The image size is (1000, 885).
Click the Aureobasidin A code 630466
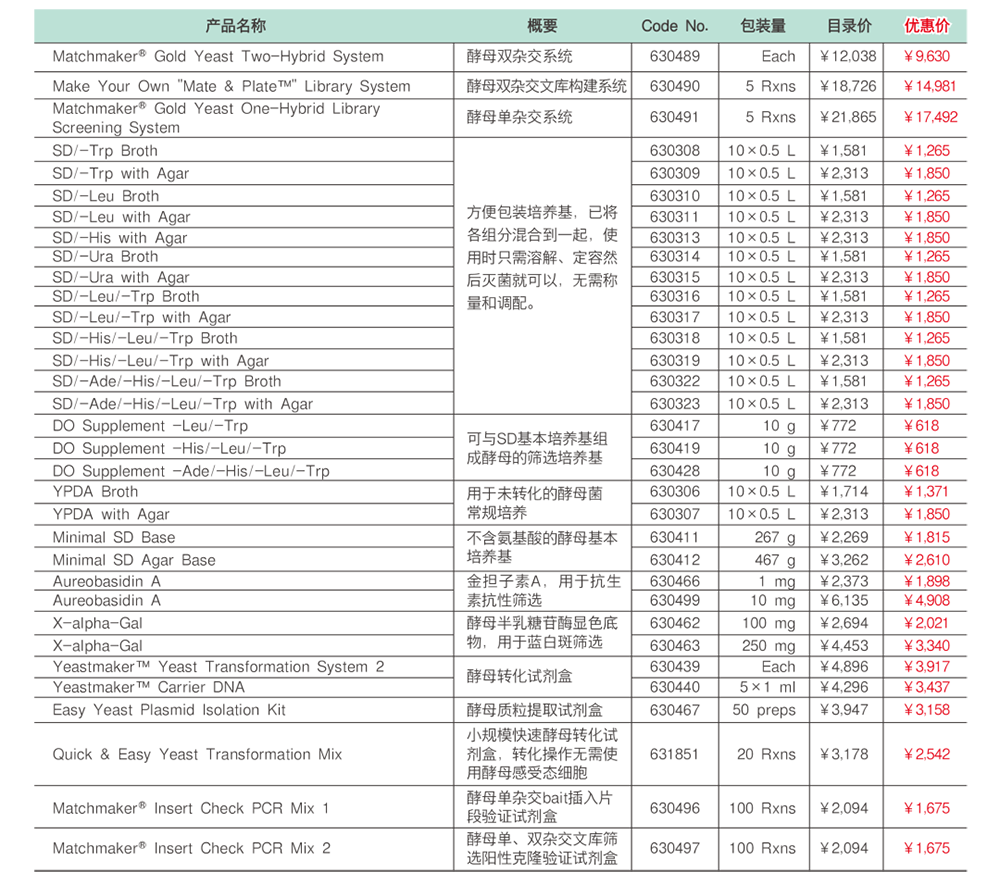[675, 581]
